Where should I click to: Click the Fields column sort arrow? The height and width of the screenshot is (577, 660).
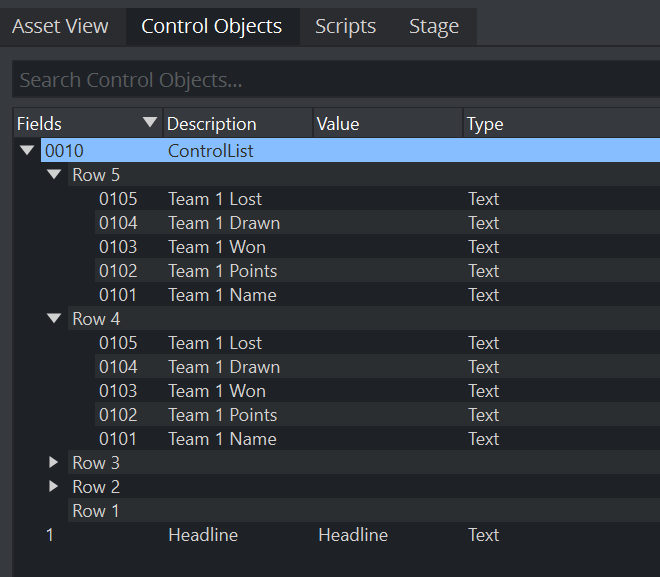click(150, 122)
